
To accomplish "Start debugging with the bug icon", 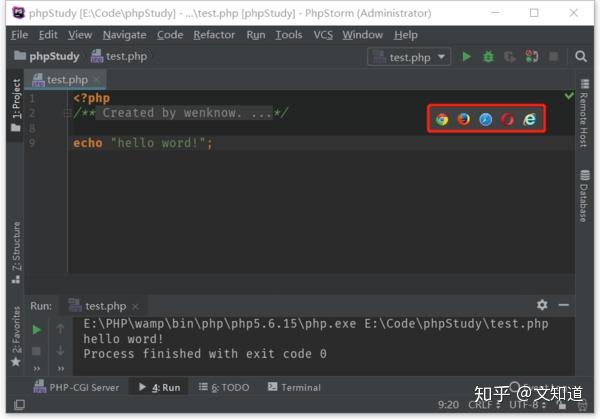I will click(x=488, y=57).
